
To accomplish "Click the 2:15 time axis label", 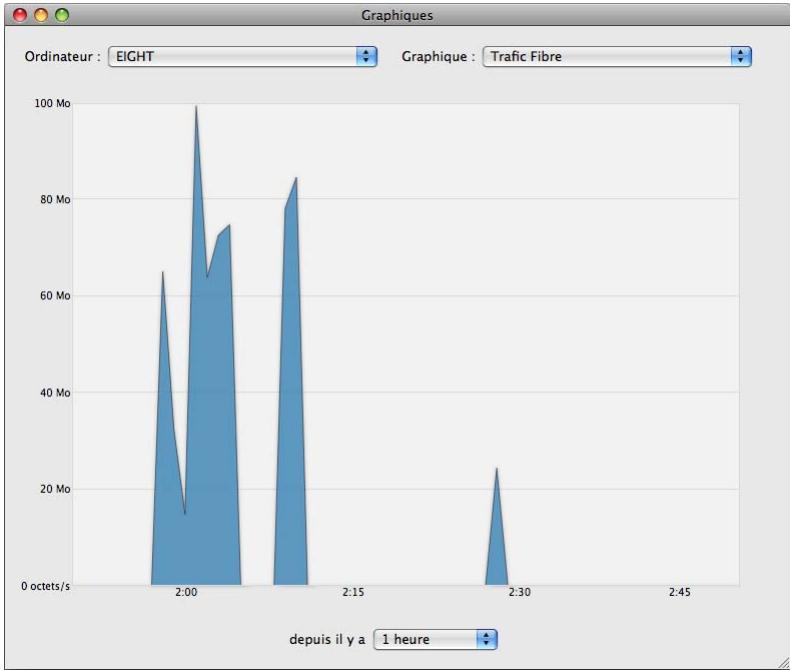I will [x=353, y=592].
